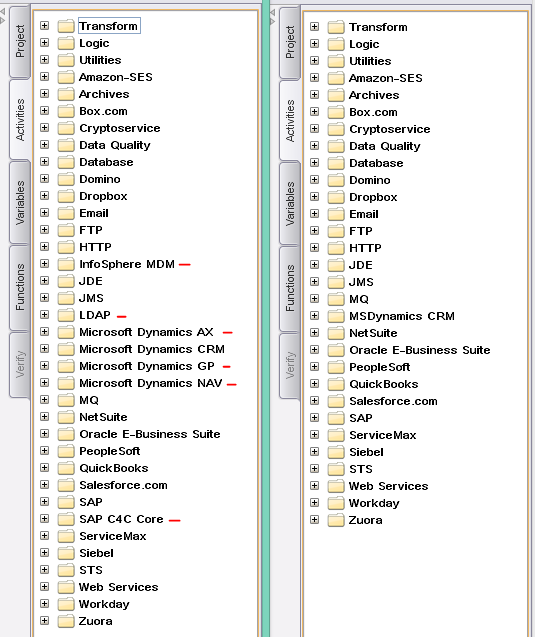
Task: Click the Domino folder icon in left panel
Action: 66,179
